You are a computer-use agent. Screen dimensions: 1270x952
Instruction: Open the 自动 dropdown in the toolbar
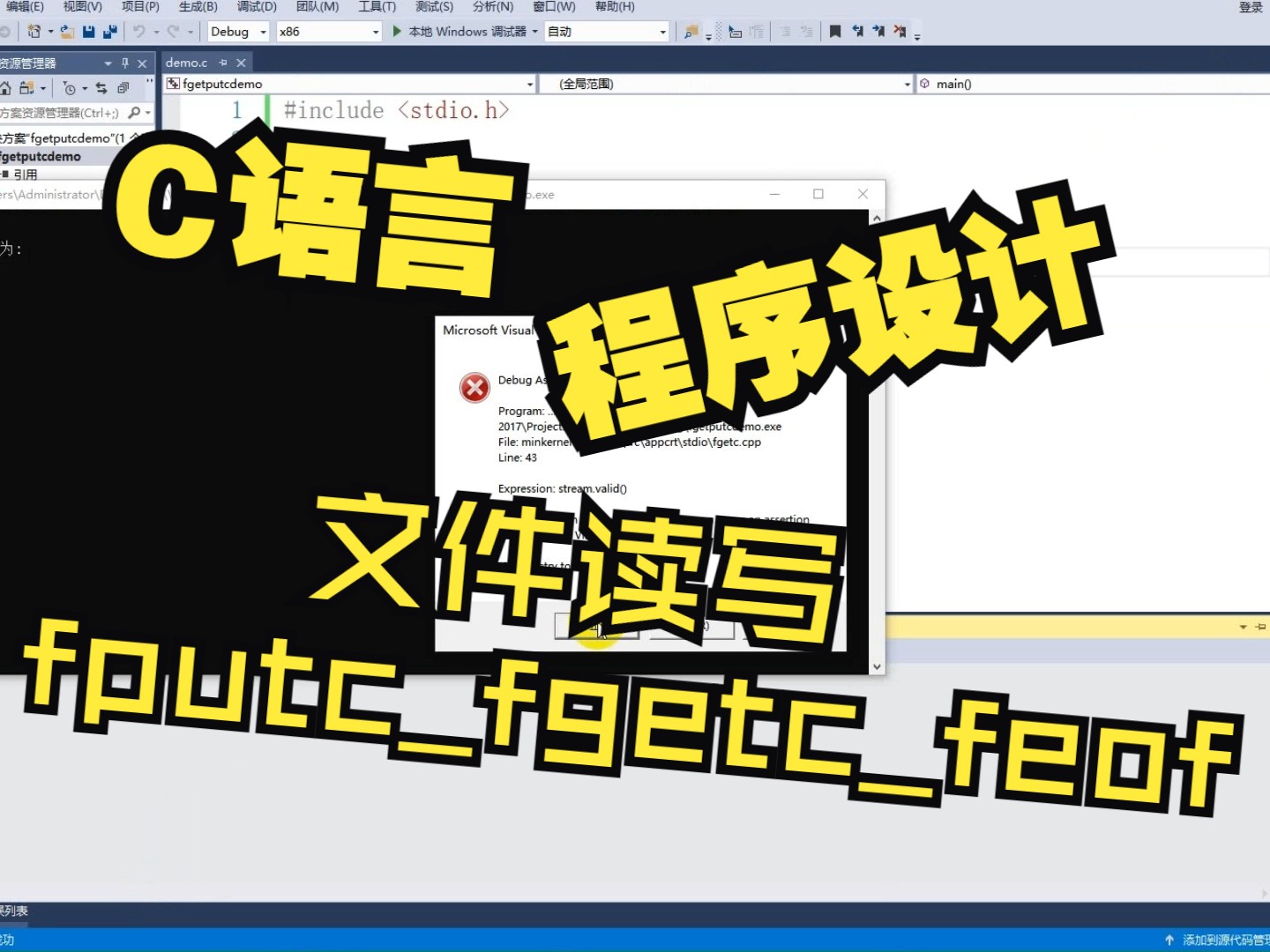663,32
